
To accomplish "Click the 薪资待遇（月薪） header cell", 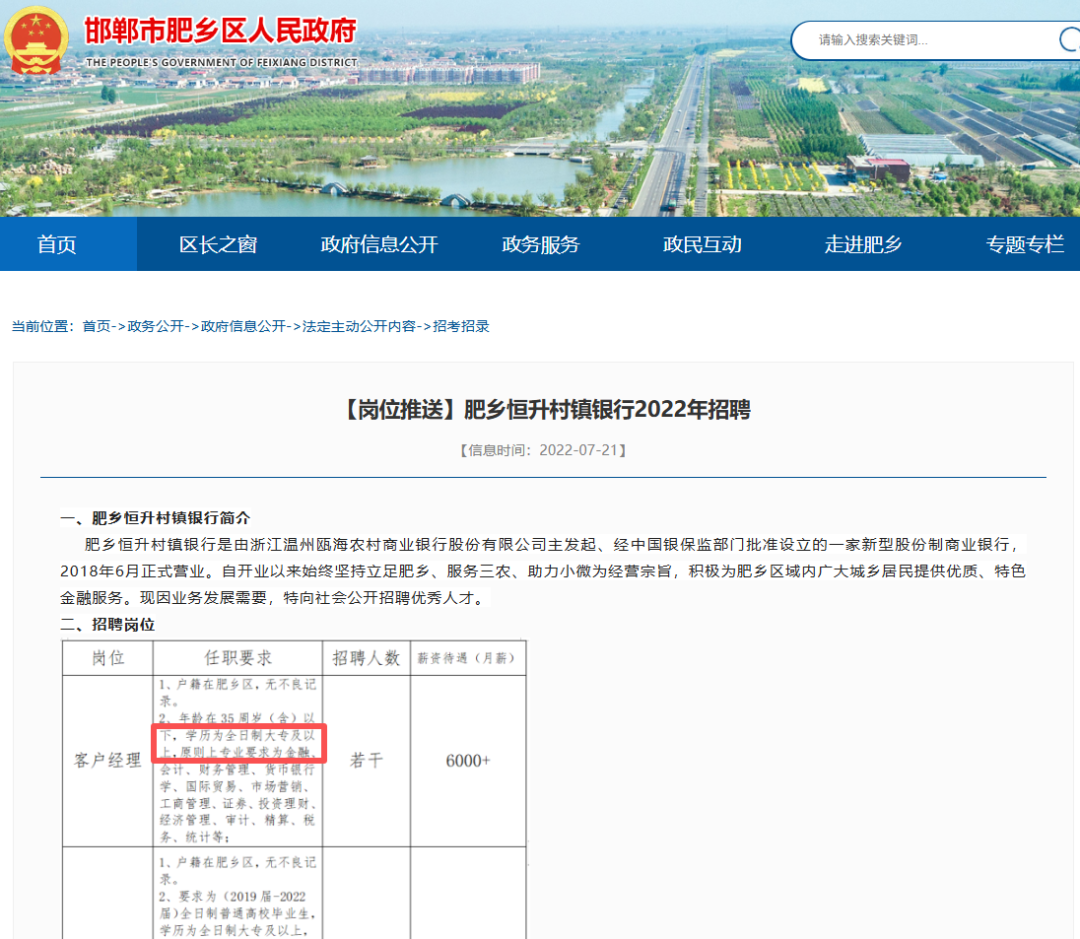I will tap(468, 658).
